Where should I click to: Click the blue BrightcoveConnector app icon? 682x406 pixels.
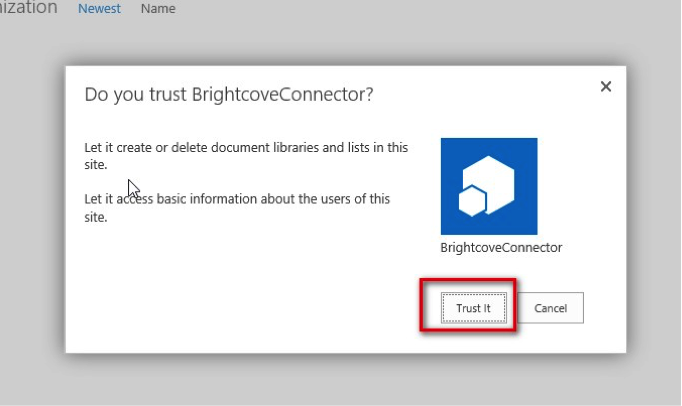(489, 186)
